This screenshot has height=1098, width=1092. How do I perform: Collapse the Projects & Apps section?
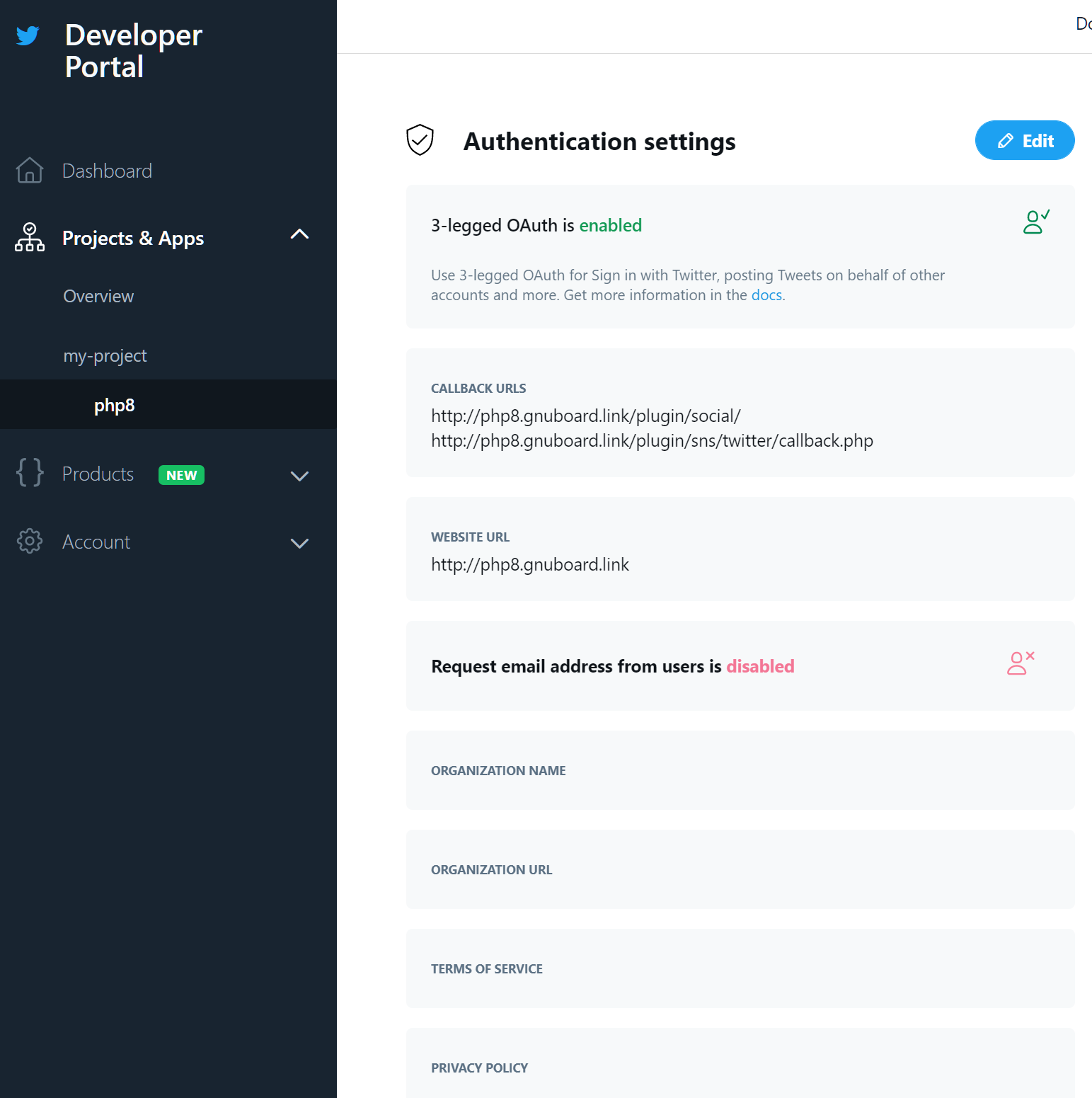tap(299, 234)
